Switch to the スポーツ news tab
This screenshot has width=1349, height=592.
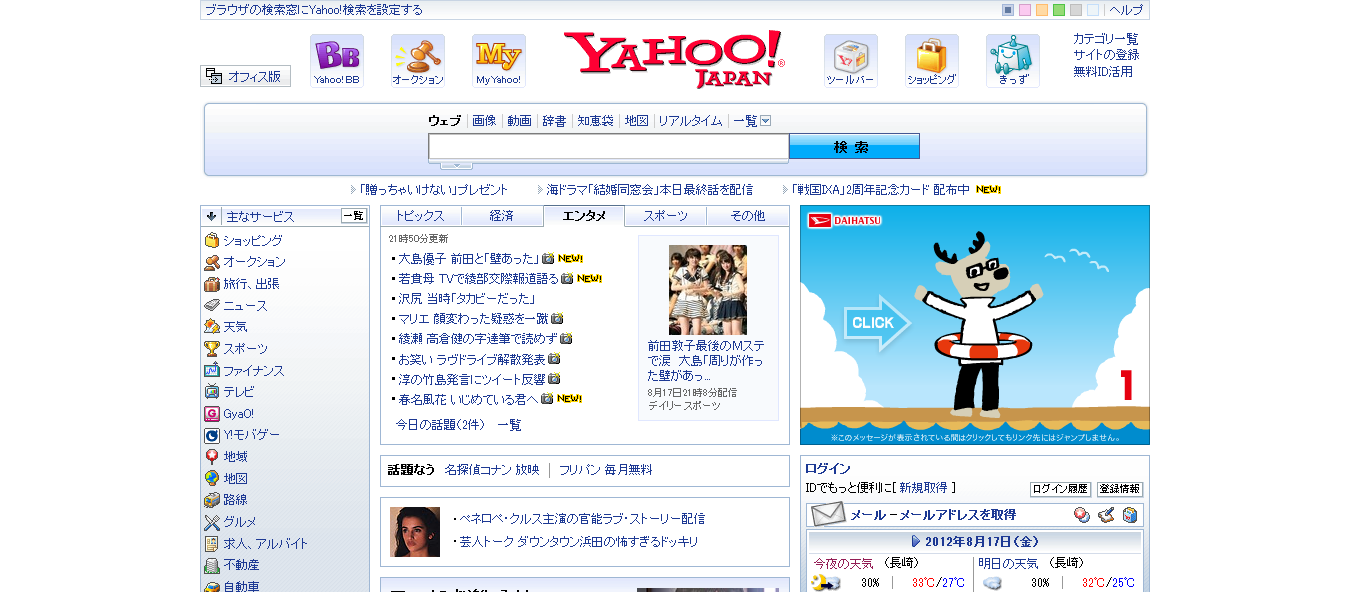(x=666, y=216)
